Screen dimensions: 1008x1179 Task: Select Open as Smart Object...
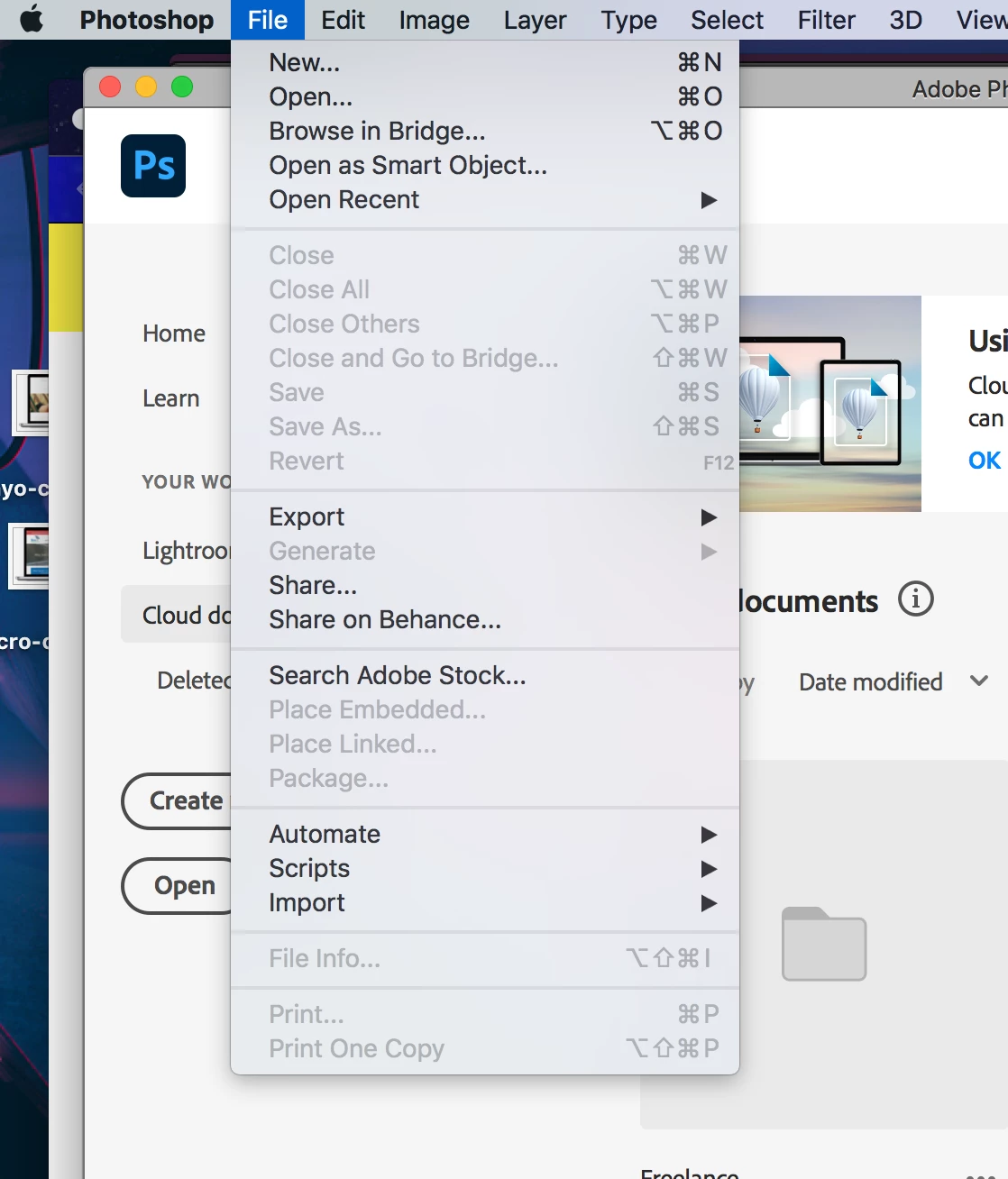pos(485,165)
